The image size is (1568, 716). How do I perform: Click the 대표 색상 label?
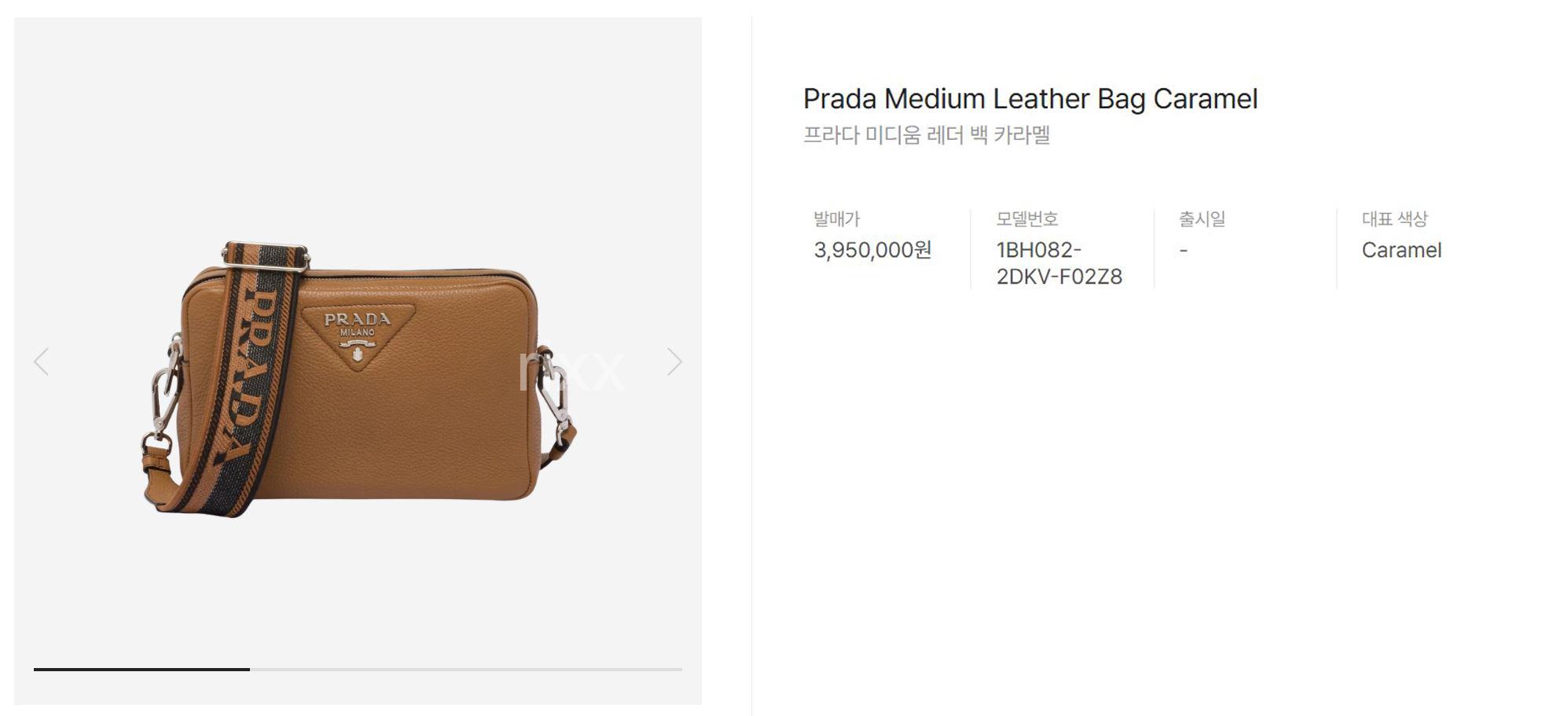tap(1394, 218)
